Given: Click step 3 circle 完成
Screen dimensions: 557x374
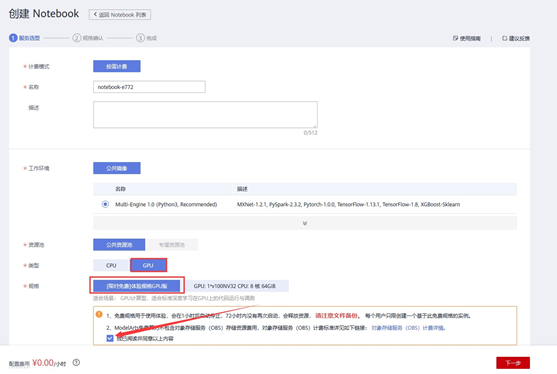Looking at the screenshot, I should tap(140, 38).
